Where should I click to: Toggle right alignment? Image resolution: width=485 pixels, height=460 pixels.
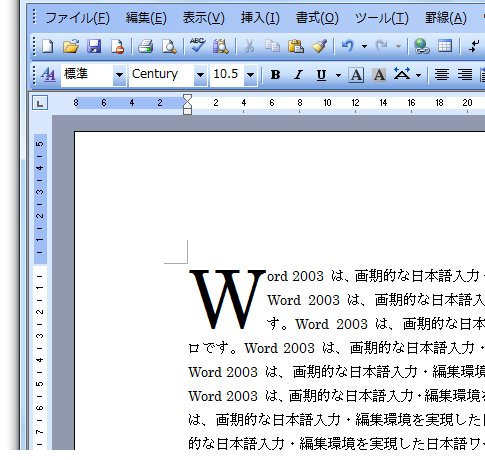[465, 75]
